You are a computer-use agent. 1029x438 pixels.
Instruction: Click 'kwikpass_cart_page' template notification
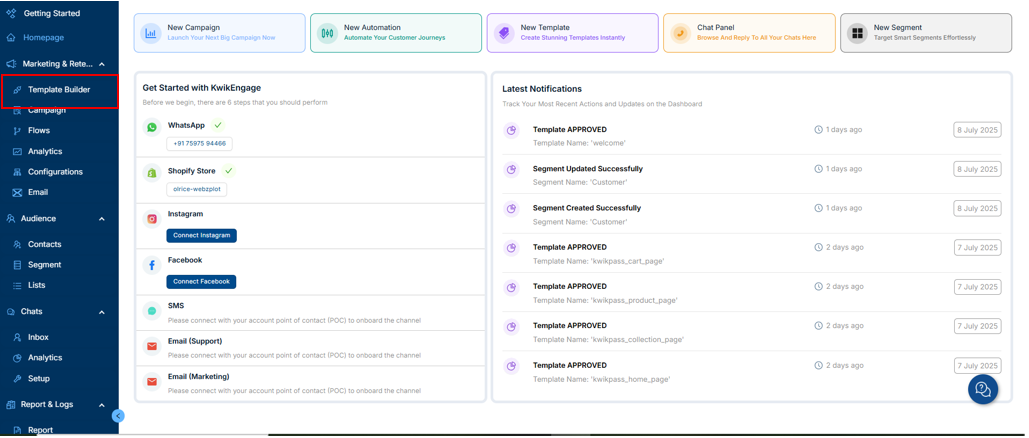click(x=752, y=253)
